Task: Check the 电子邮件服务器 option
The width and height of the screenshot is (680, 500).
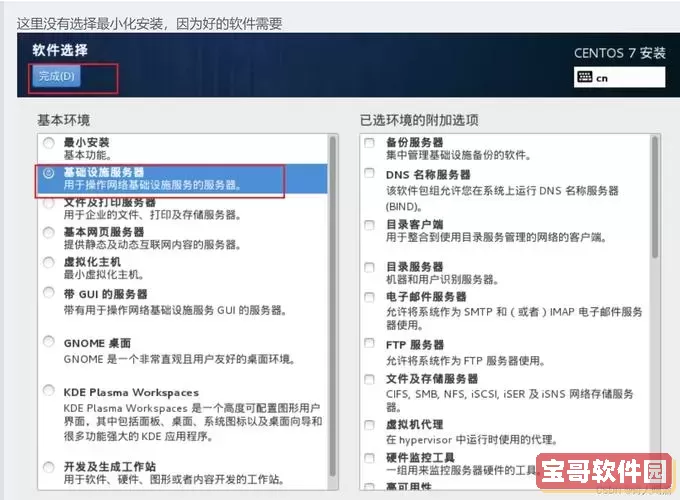Action: click(369, 297)
